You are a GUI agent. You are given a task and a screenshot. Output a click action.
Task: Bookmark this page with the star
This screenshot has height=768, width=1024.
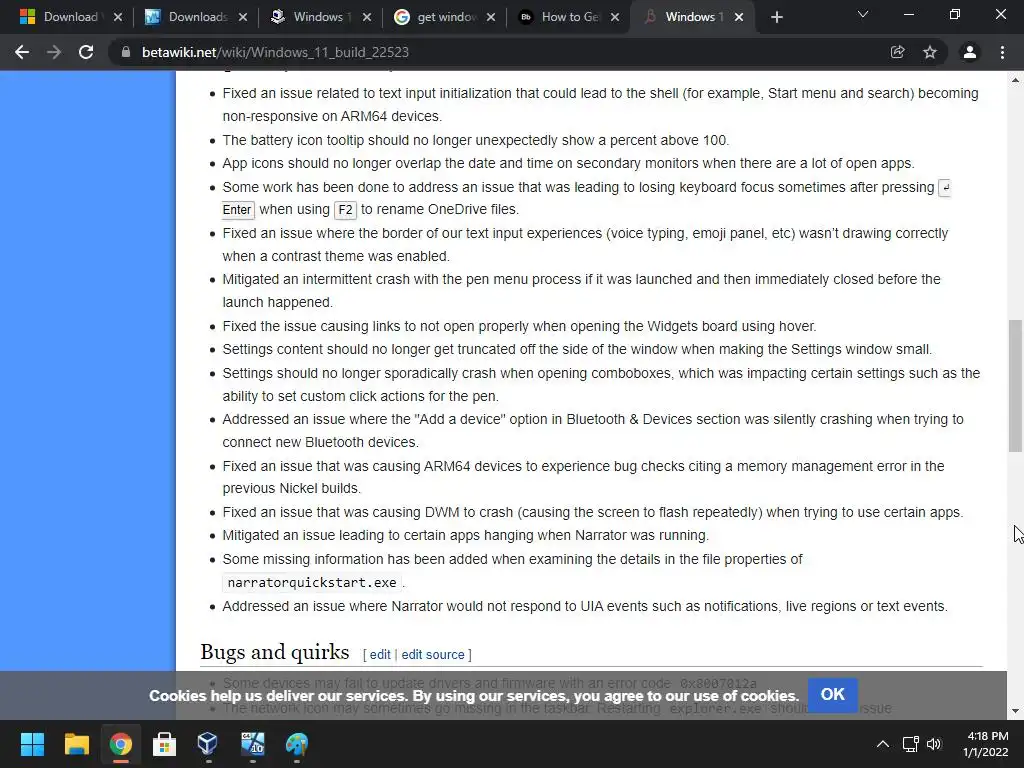point(930,52)
